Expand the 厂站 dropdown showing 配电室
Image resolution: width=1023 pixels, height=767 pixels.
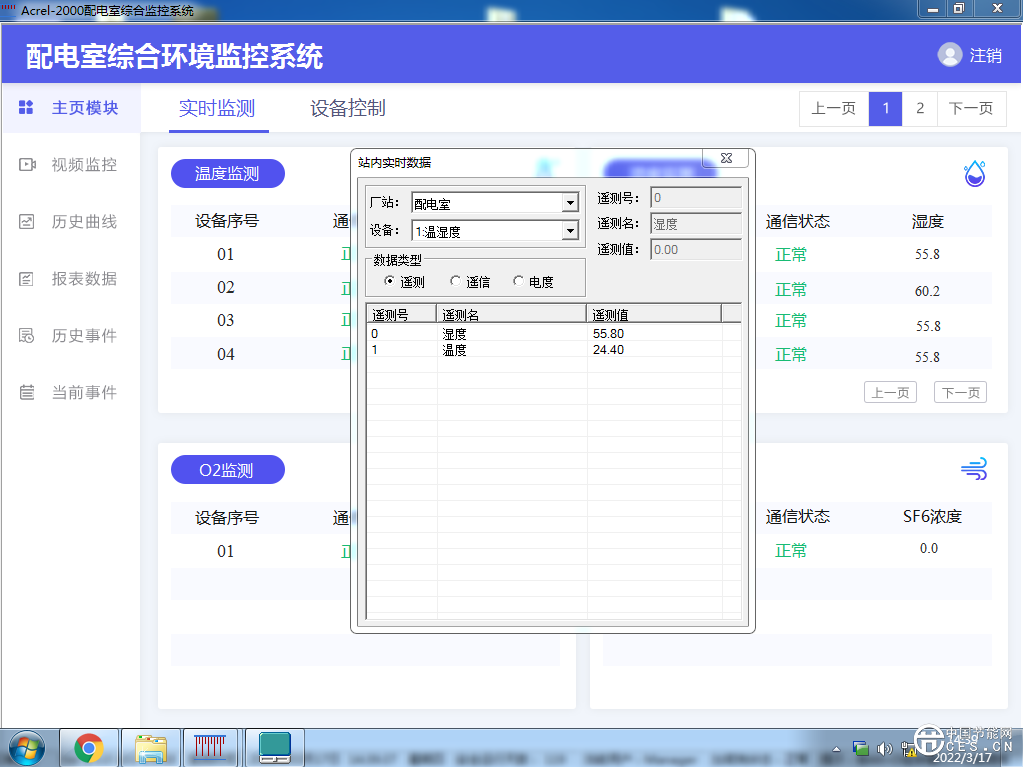[x=570, y=203]
